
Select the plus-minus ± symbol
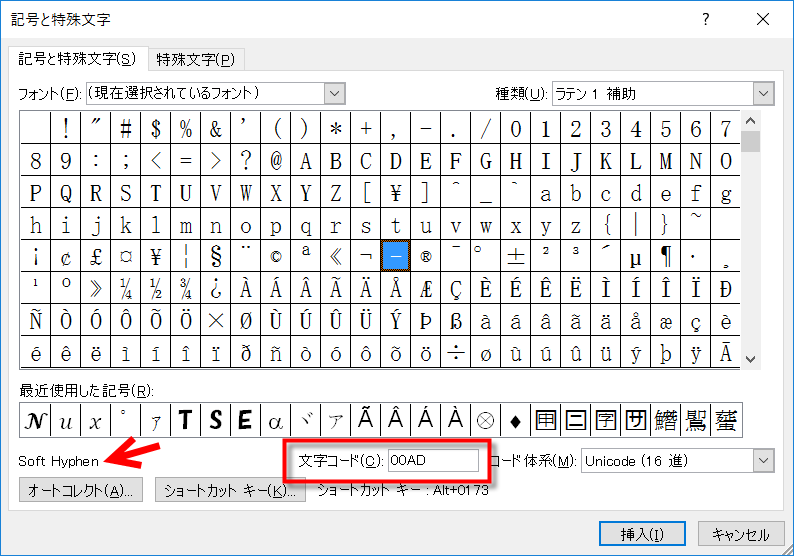pyautogui.click(x=515, y=257)
